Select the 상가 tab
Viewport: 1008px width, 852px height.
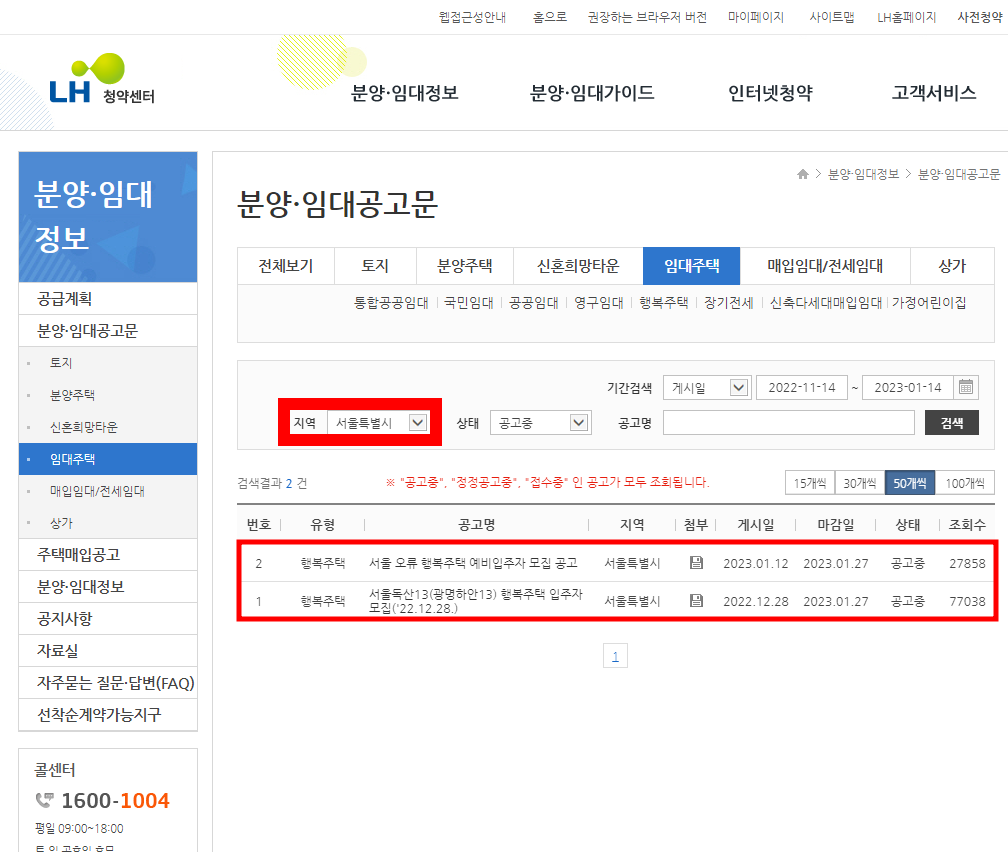[952, 266]
